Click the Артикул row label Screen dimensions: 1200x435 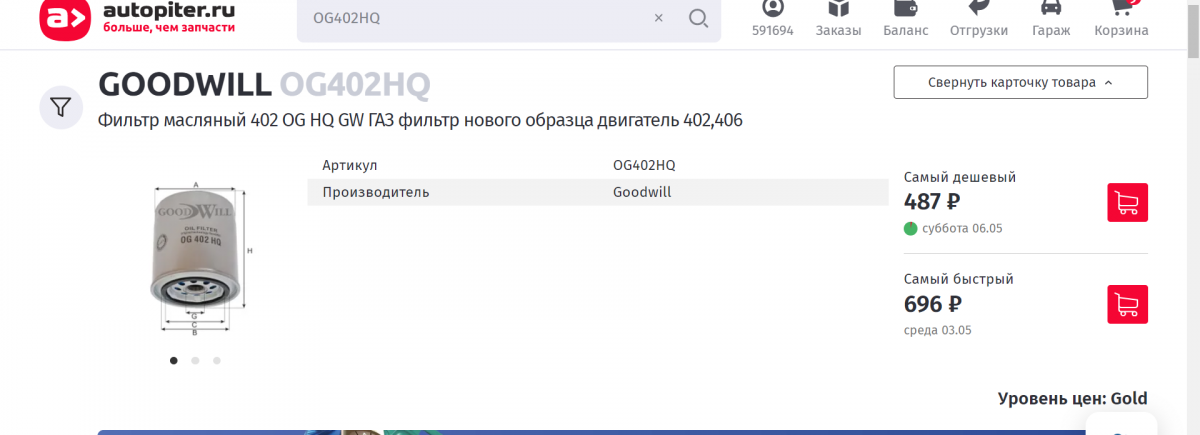[350, 165]
